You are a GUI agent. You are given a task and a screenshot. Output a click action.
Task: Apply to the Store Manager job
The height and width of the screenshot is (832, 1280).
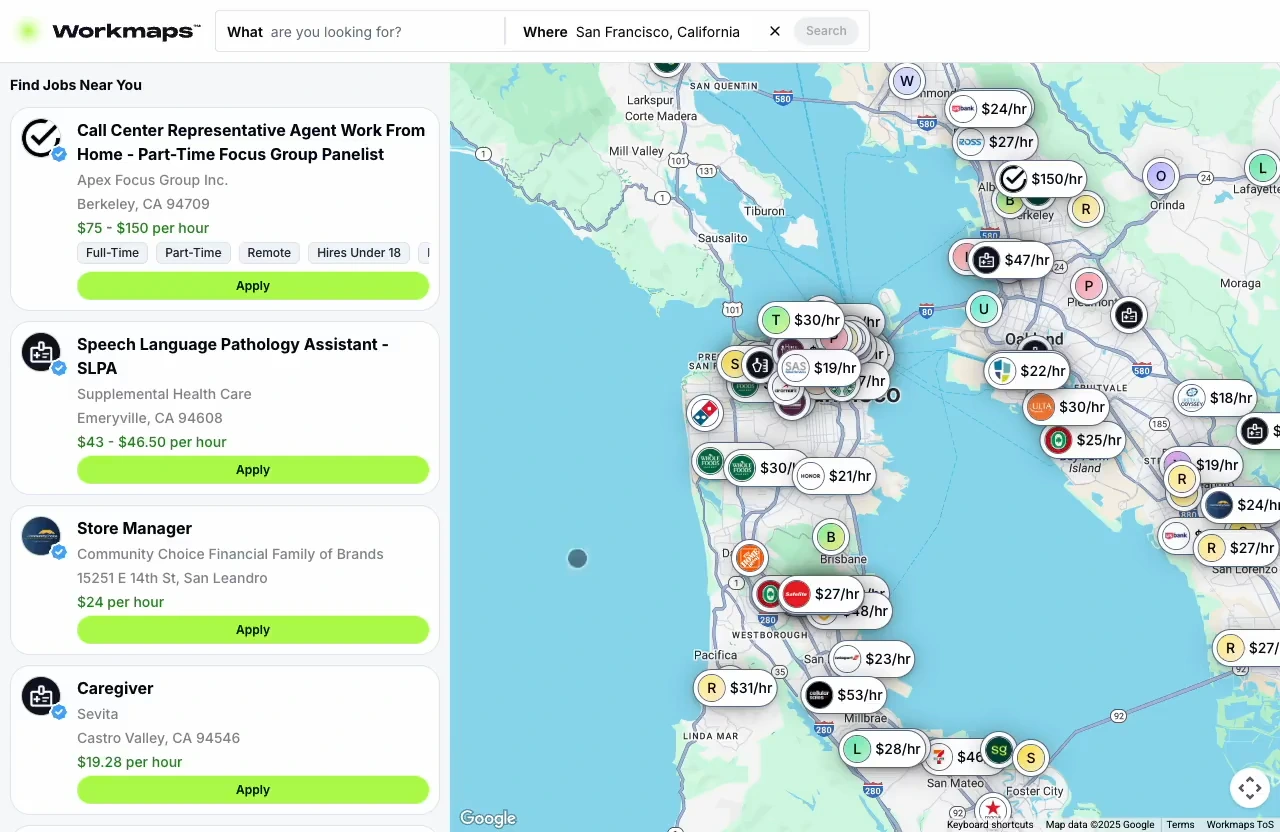click(253, 630)
